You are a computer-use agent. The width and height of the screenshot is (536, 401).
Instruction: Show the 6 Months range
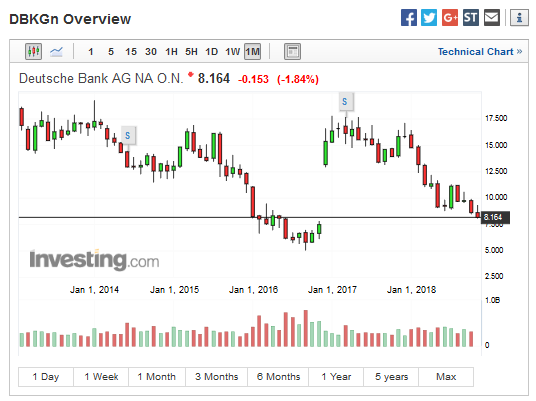click(278, 377)
